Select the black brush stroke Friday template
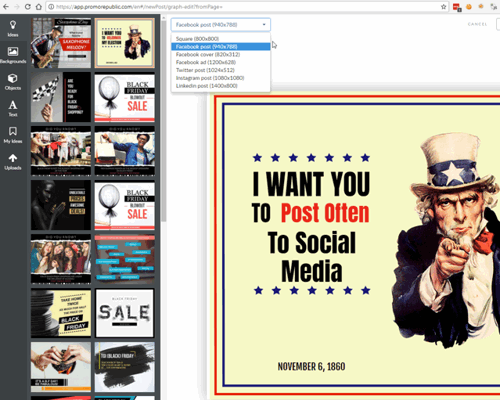 tap(125, 367)
